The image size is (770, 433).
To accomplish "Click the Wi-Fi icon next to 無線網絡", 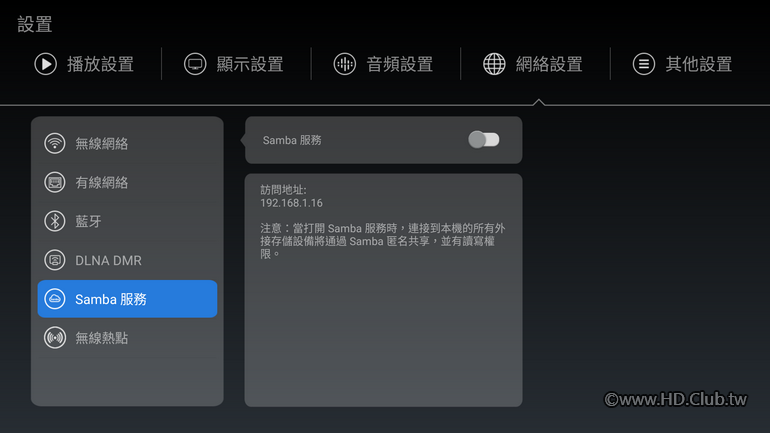I will point(55,143).
